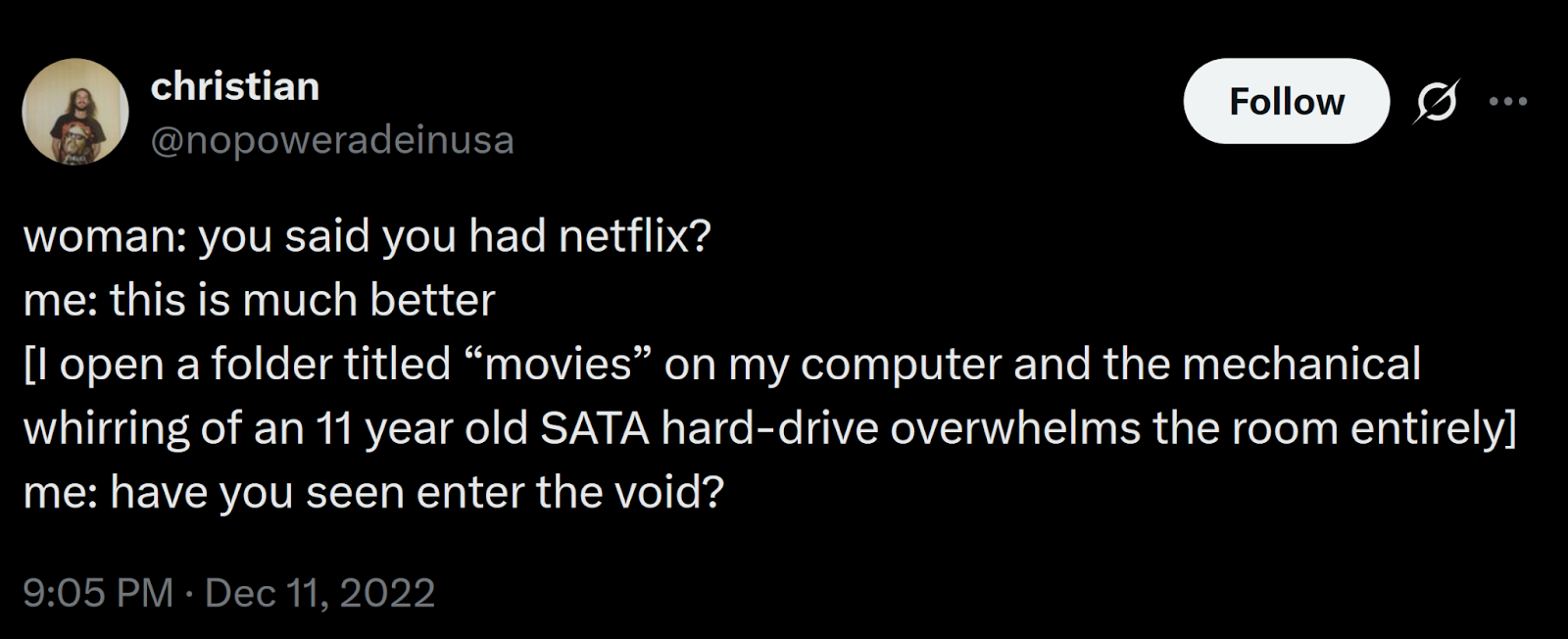Click the line mentioning netflix
This screenshot has height=639, width=1568.
pyautogui.click(x=370, y=234)
